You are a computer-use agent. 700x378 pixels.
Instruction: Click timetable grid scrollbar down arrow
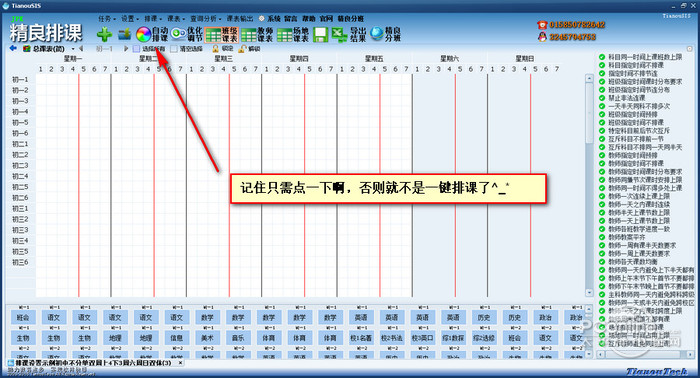point(589,293)
